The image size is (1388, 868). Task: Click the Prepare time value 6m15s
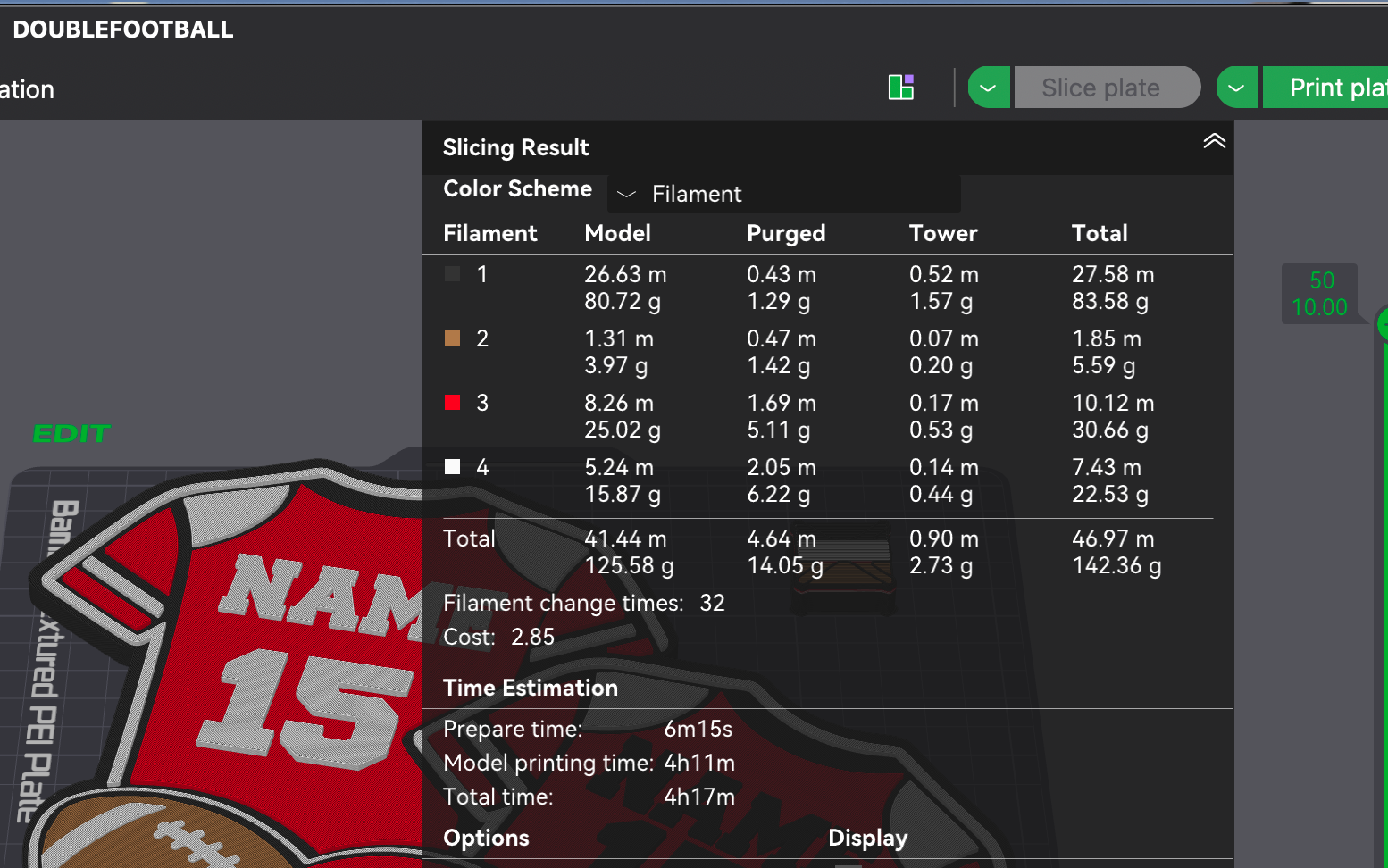tap(698, 729)
